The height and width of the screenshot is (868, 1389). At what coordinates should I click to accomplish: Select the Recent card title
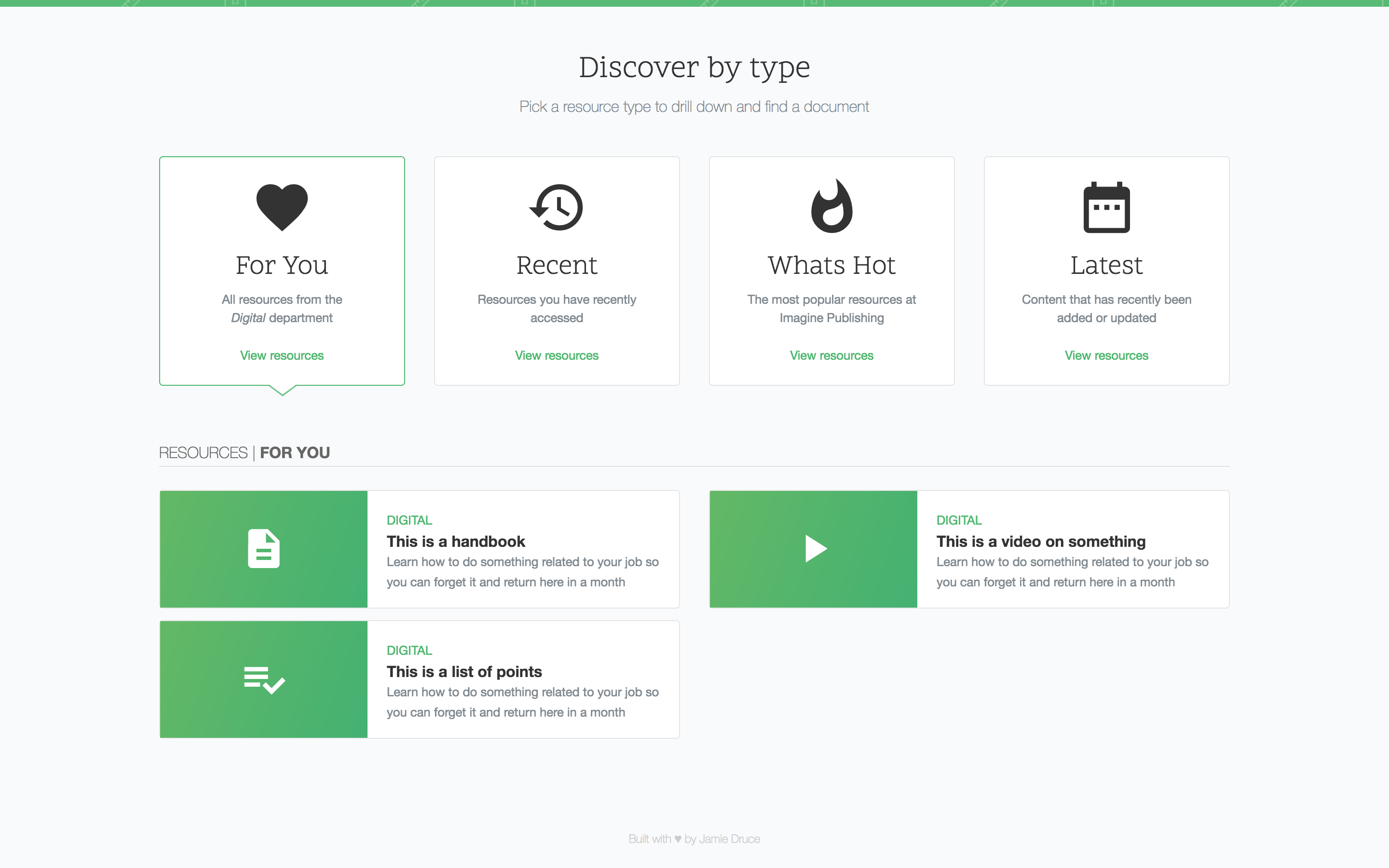(x=557, y=265)
